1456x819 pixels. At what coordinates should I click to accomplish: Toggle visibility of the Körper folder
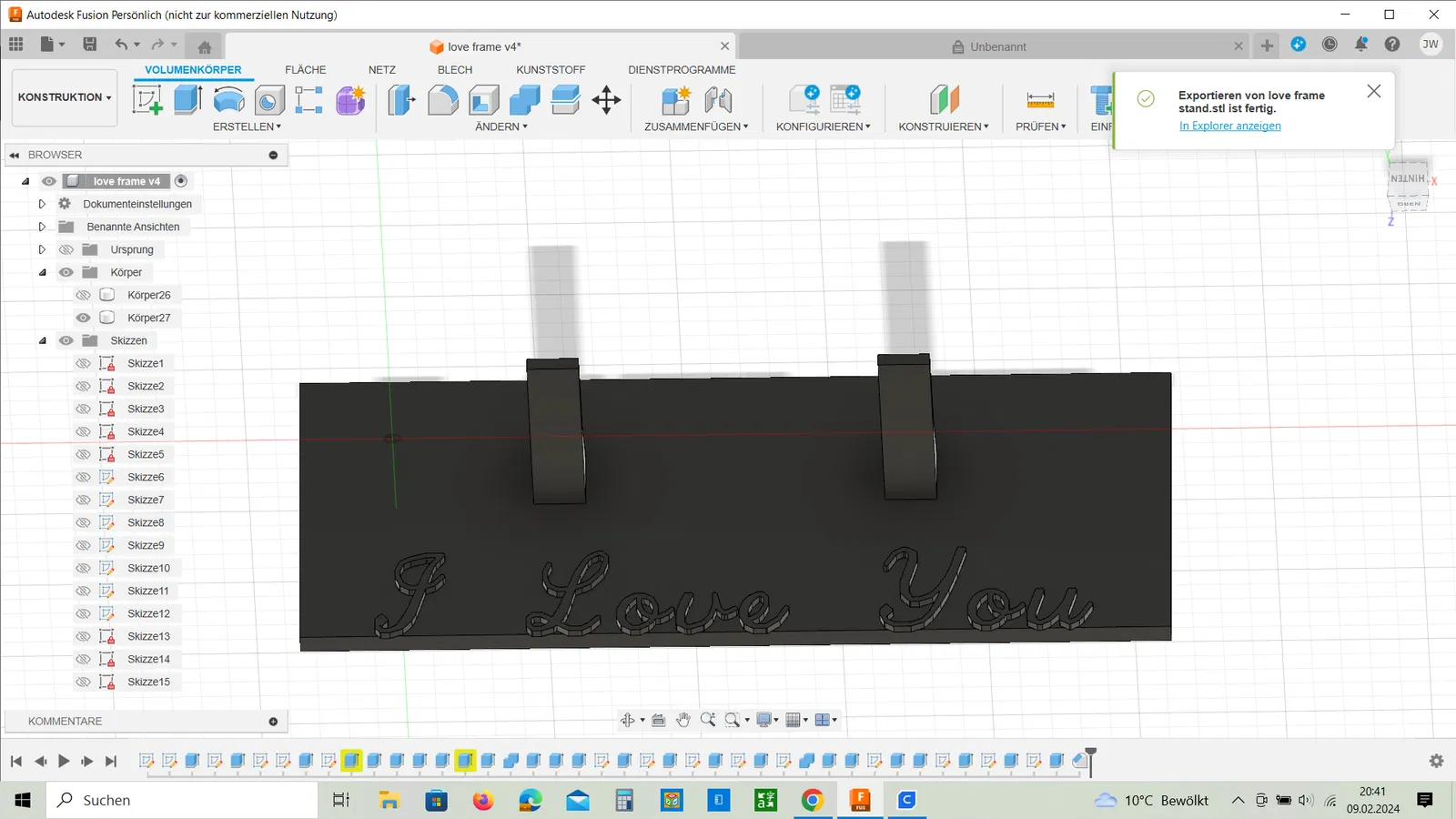tap(66, 272)
